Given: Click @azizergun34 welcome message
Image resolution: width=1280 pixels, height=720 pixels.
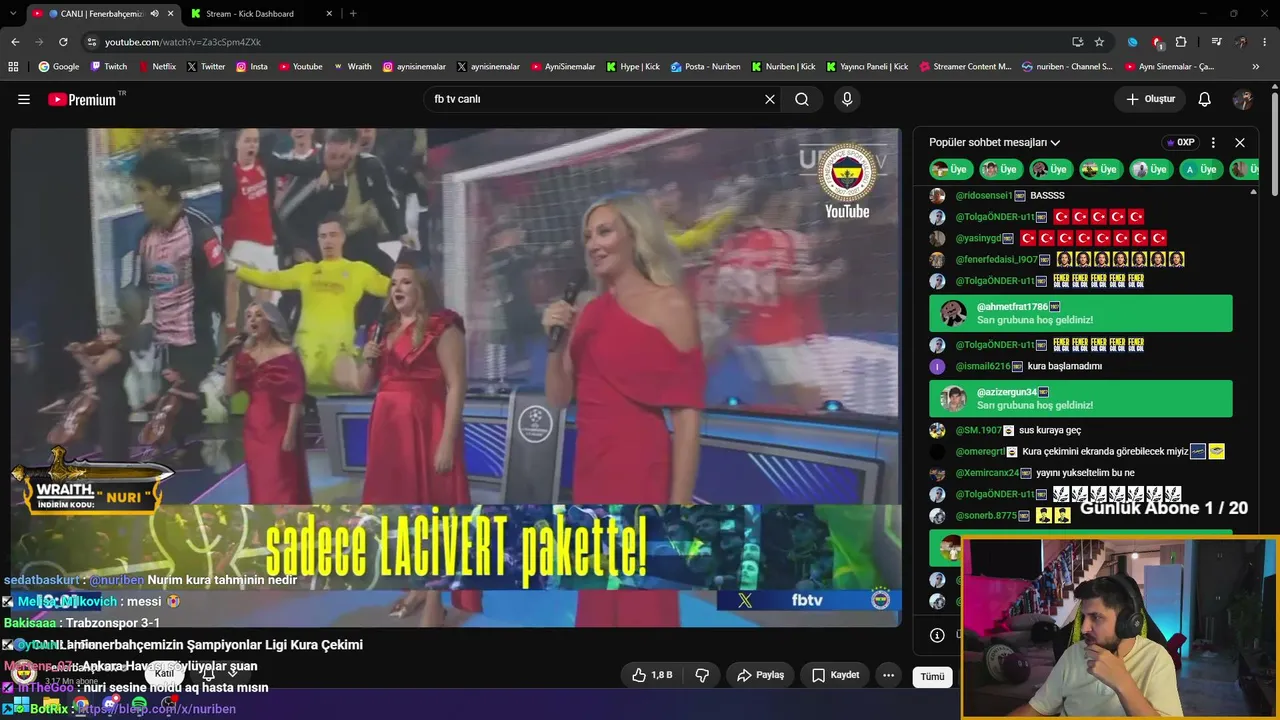Looking at the screenshot, I should point(1081,399).
